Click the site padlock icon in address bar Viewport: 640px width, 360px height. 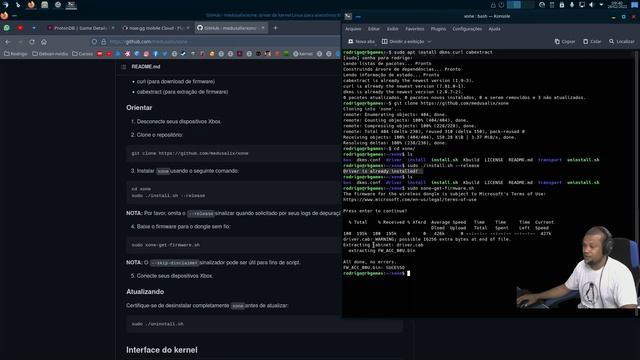coord(104,42)
